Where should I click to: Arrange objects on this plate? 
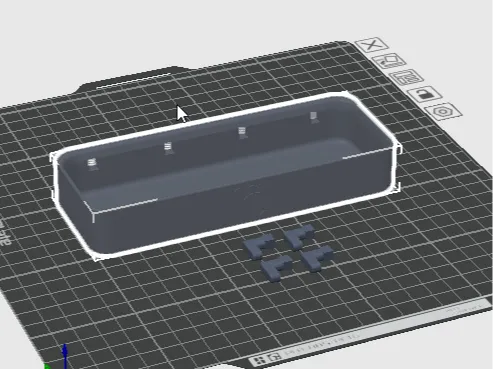[x=407, y=77]
